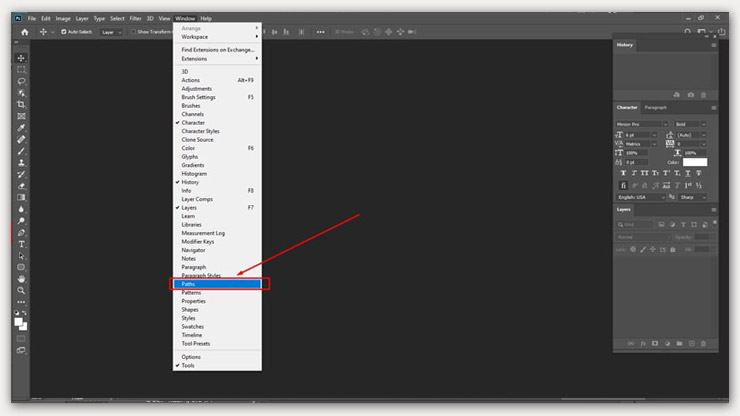The image size is (740, 416).
Task: Select the Zoom tool
Action: [21, 291]
